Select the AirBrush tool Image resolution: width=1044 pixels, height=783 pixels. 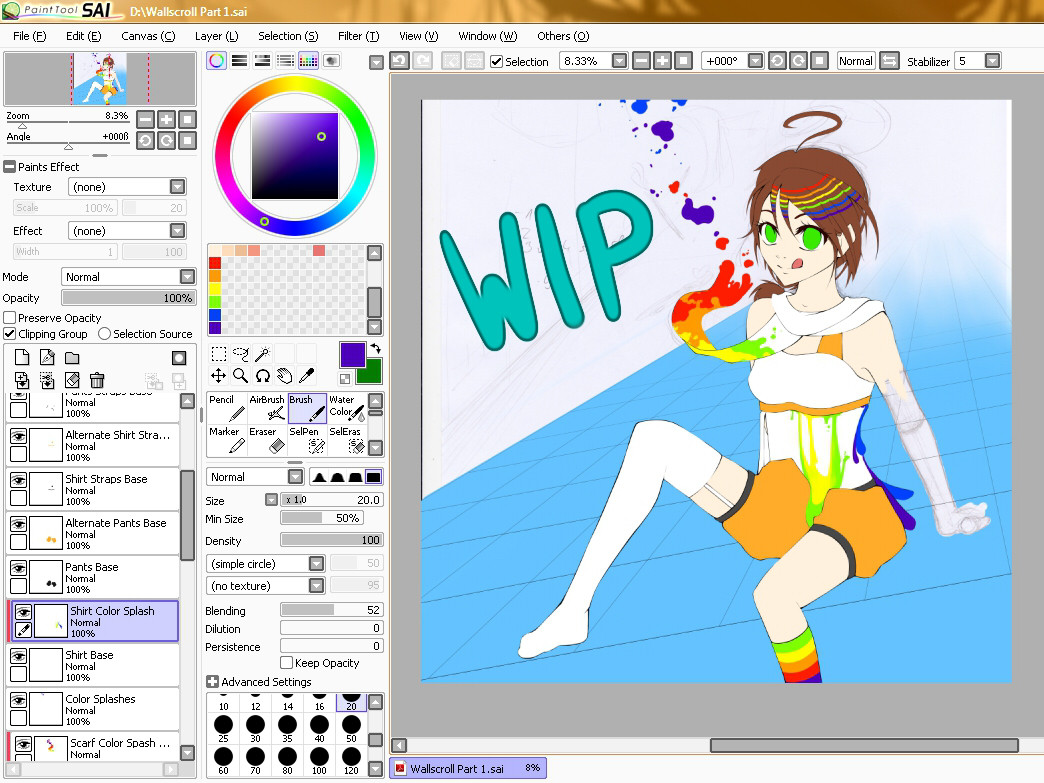tap(267, 407)
